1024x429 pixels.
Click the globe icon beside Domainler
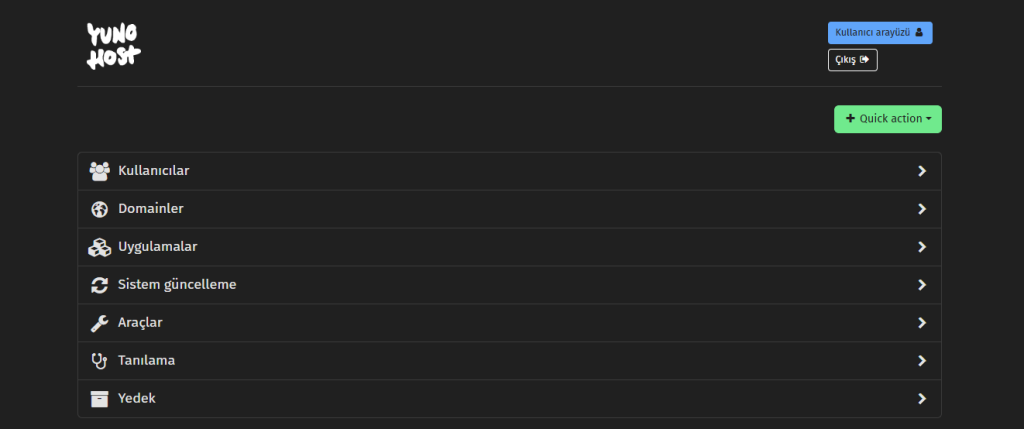99,209
